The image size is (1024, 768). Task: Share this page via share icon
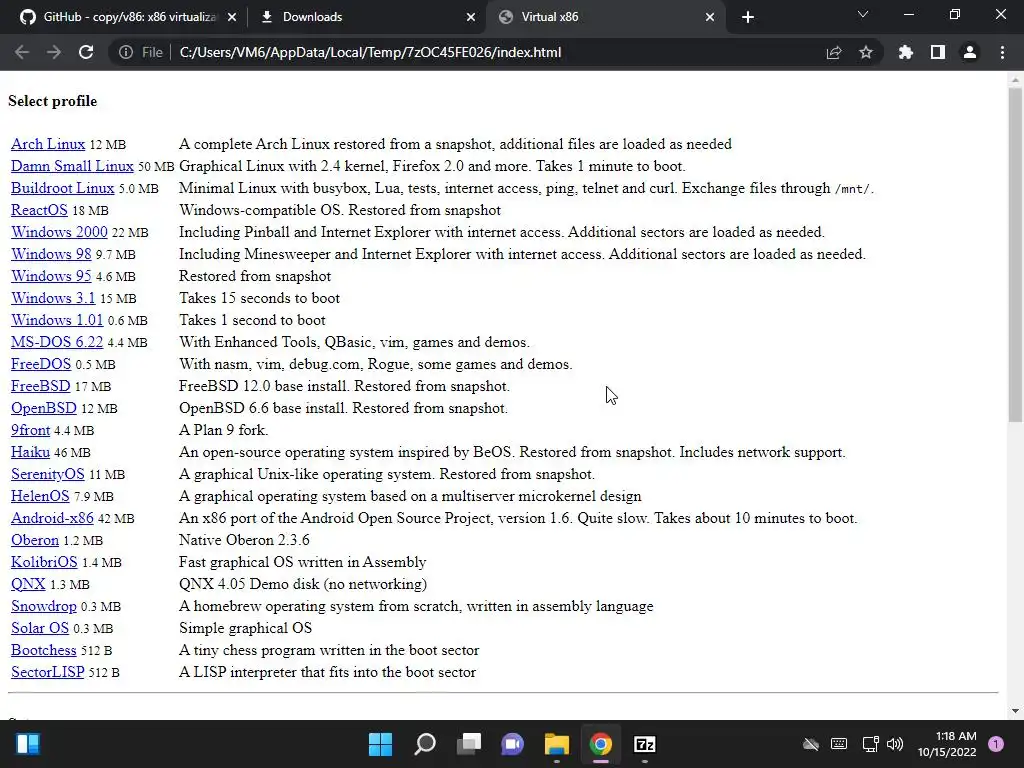point(834,52)
